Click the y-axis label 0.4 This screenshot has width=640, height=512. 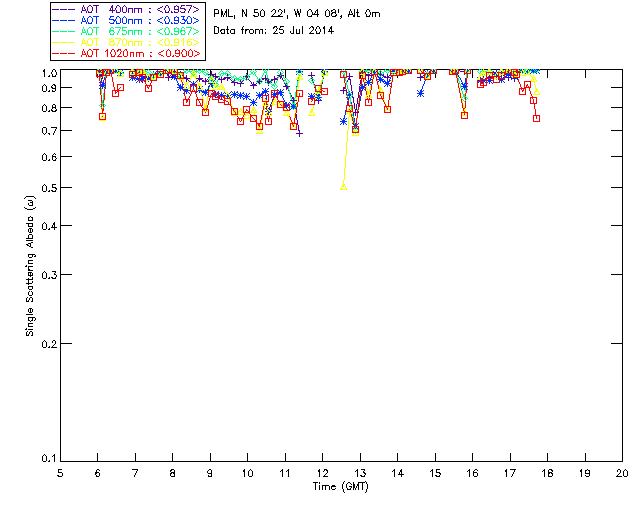49,226
